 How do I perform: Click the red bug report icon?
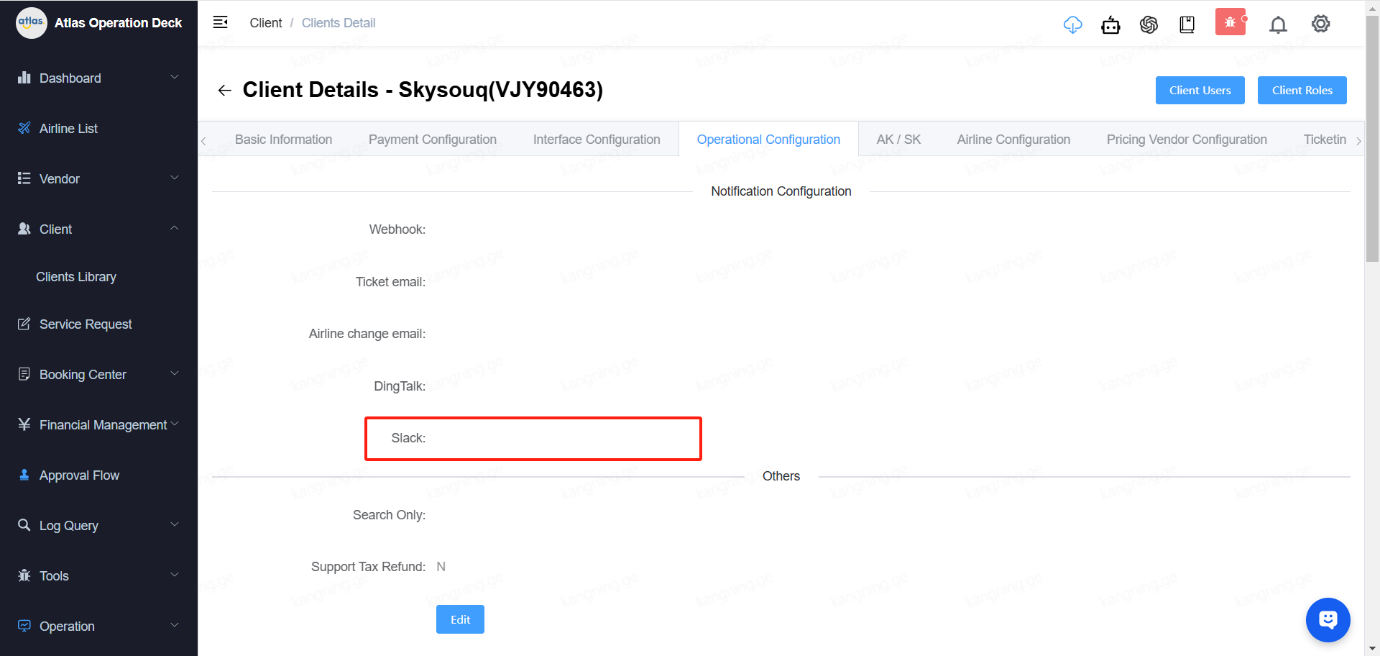[x=1230, y=22]
